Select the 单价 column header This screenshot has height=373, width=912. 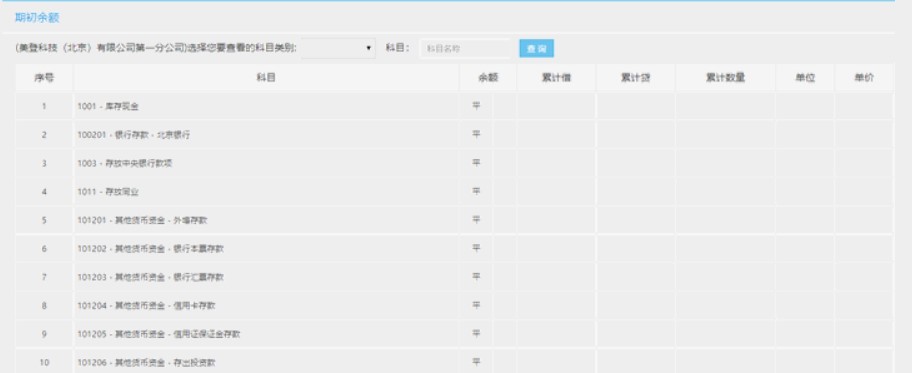coord(864,78)
